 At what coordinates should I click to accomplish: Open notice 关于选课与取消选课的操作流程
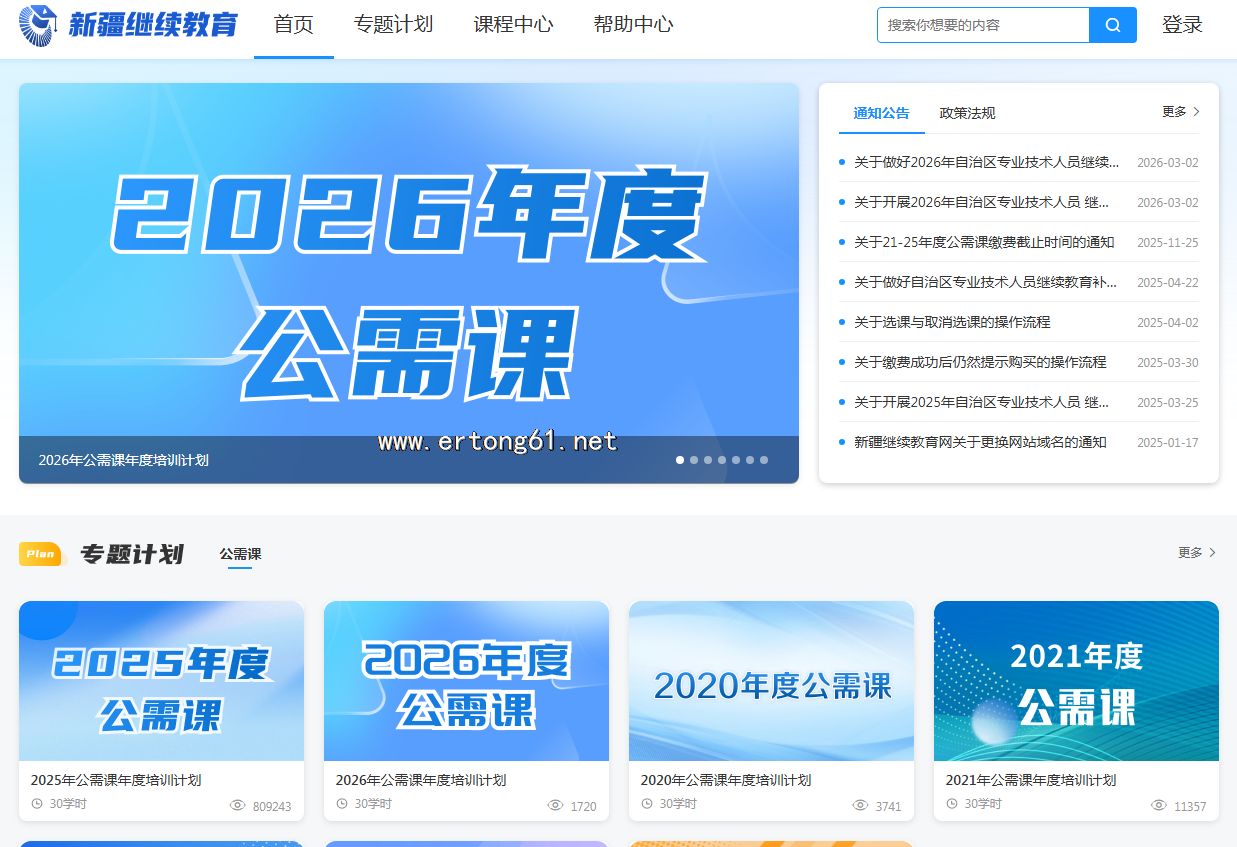952,322
